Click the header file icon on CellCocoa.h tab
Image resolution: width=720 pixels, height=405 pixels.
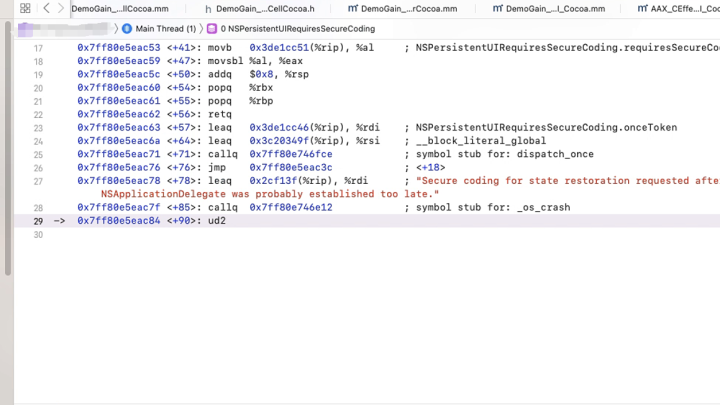coord(208,8)
